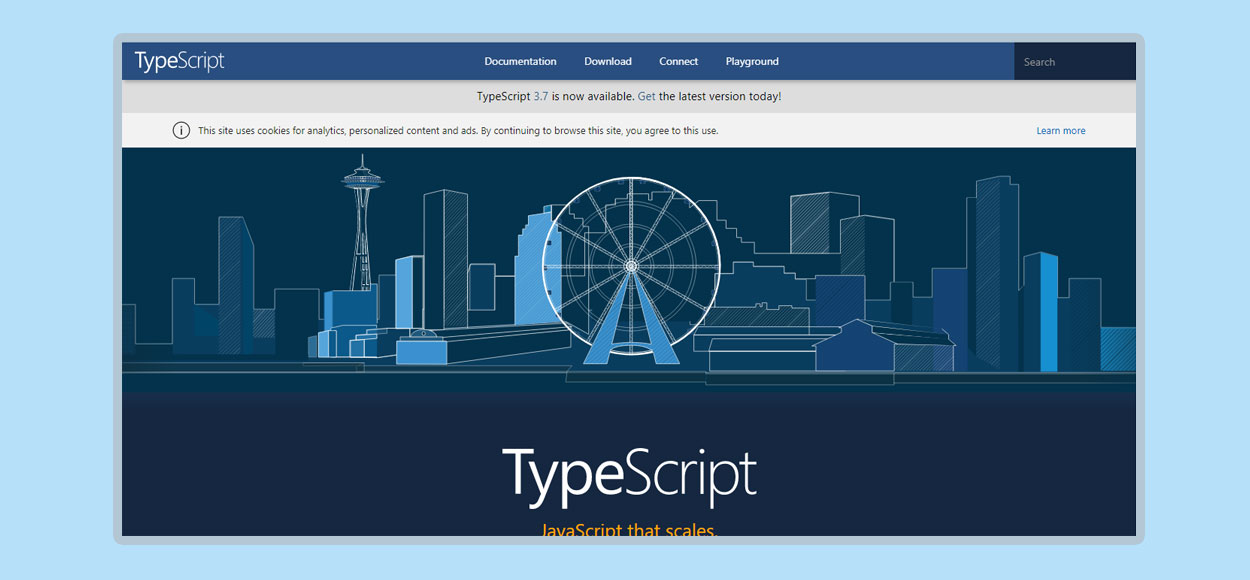
Task: Click the Ferris wheel in the hero illustration
Action: point(631,268)
